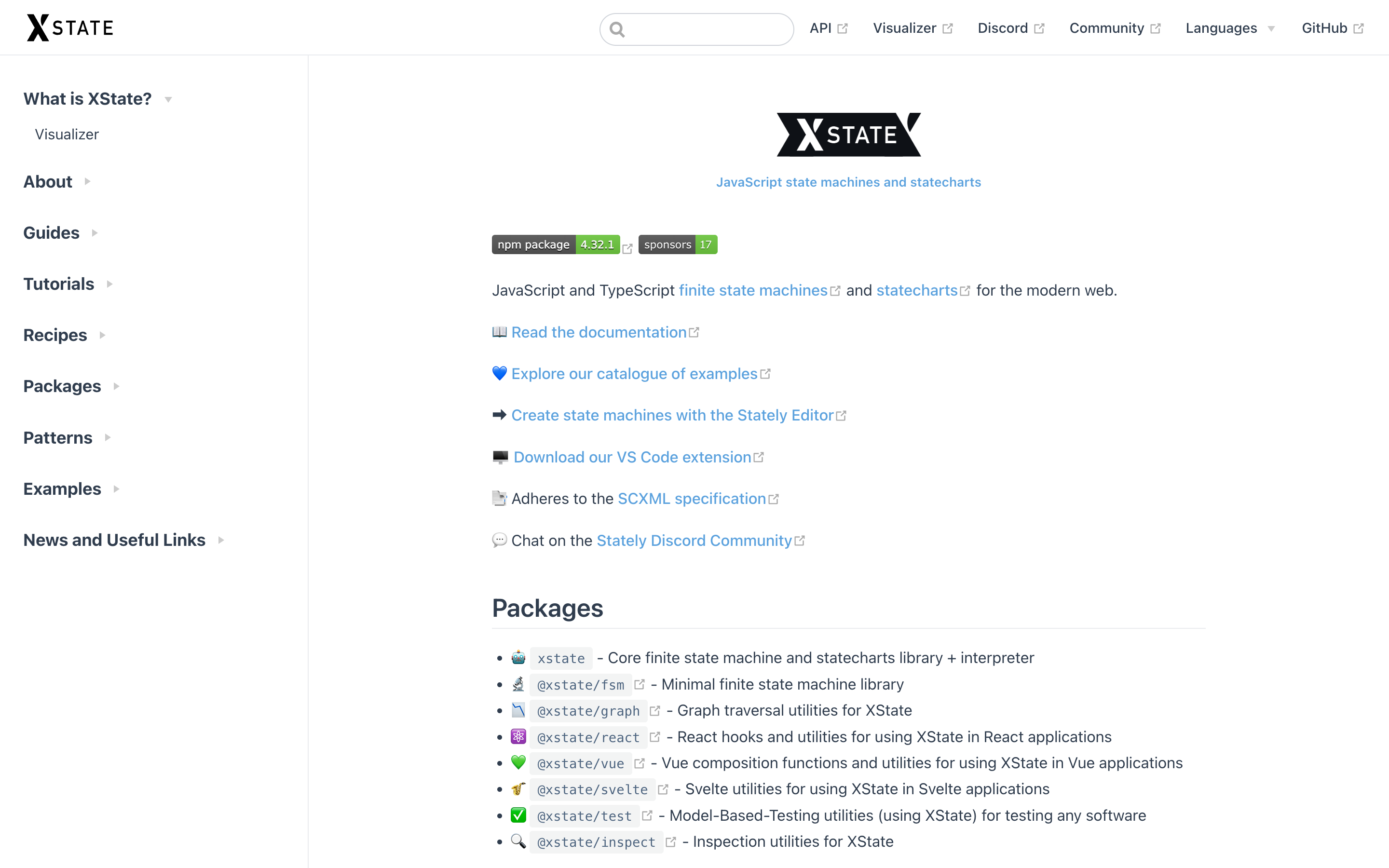
Task: Click the book emoji before Read the documentation
Action: click(x=499, y=332)
